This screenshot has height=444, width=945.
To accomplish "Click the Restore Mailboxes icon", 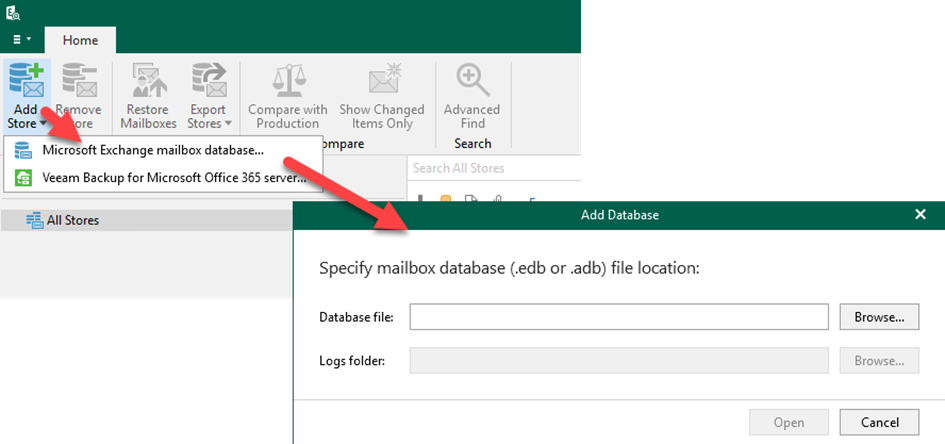I will [148, 81].
